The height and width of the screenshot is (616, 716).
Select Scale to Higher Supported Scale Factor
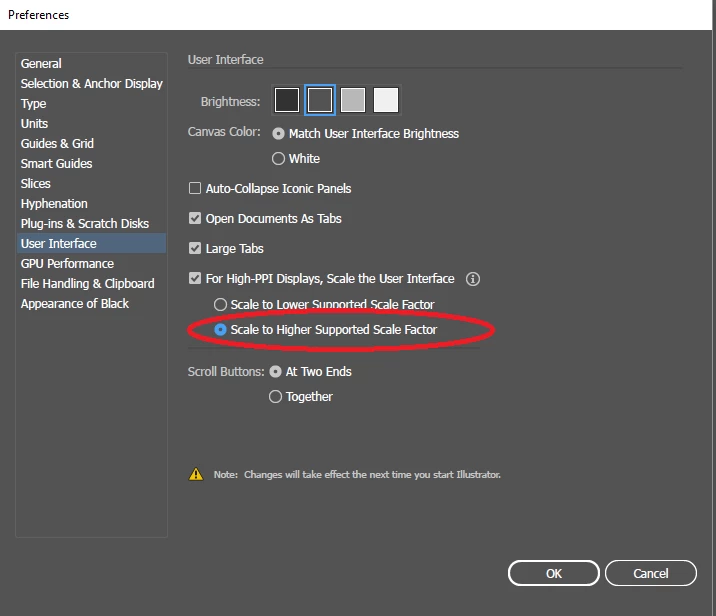tap(221, 330)
